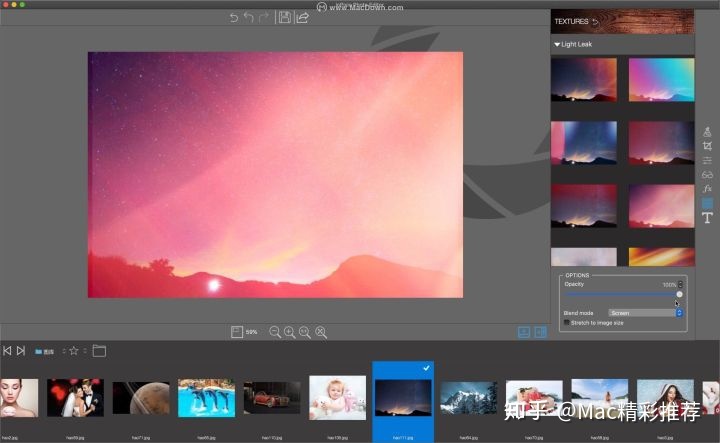Click the Redo arrow in top toolbar
720x443 pixels.
tap(264, 18)
